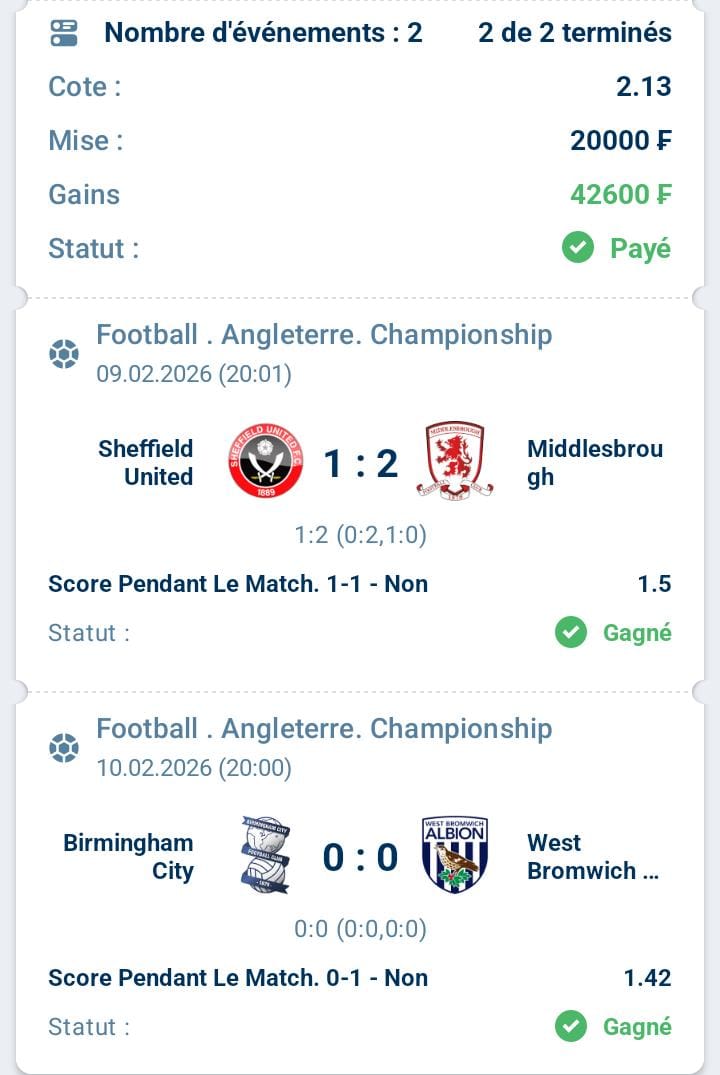Tap the West Bromwich Albion badge

point(455,855)
